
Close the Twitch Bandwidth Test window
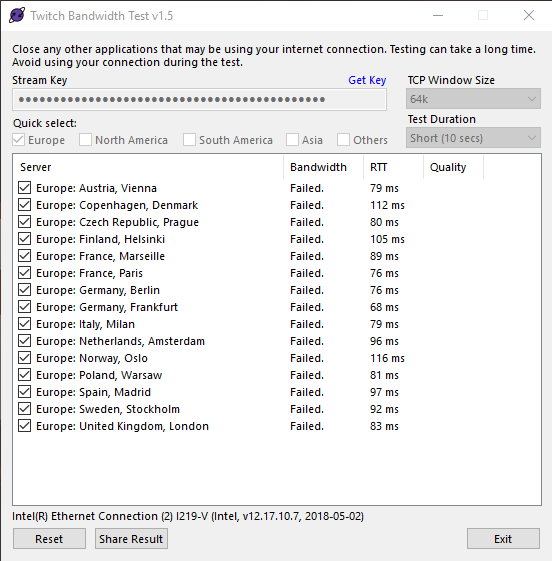[x=529, y=15]
